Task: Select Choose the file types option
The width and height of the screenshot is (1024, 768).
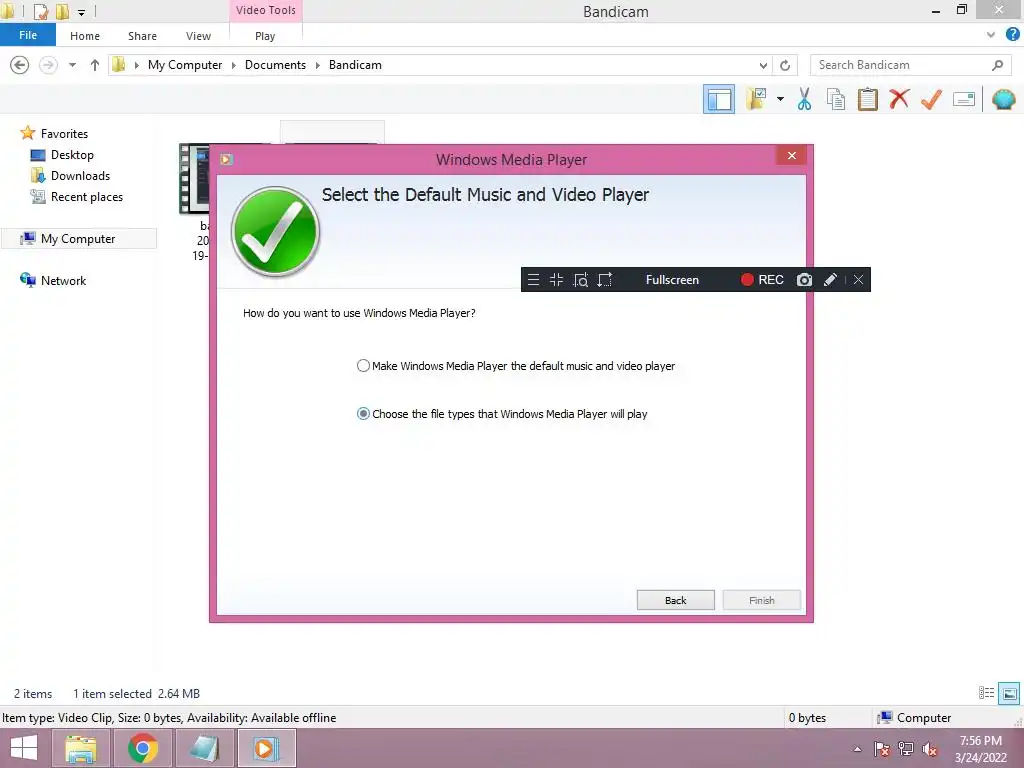Action: (502, 413)
